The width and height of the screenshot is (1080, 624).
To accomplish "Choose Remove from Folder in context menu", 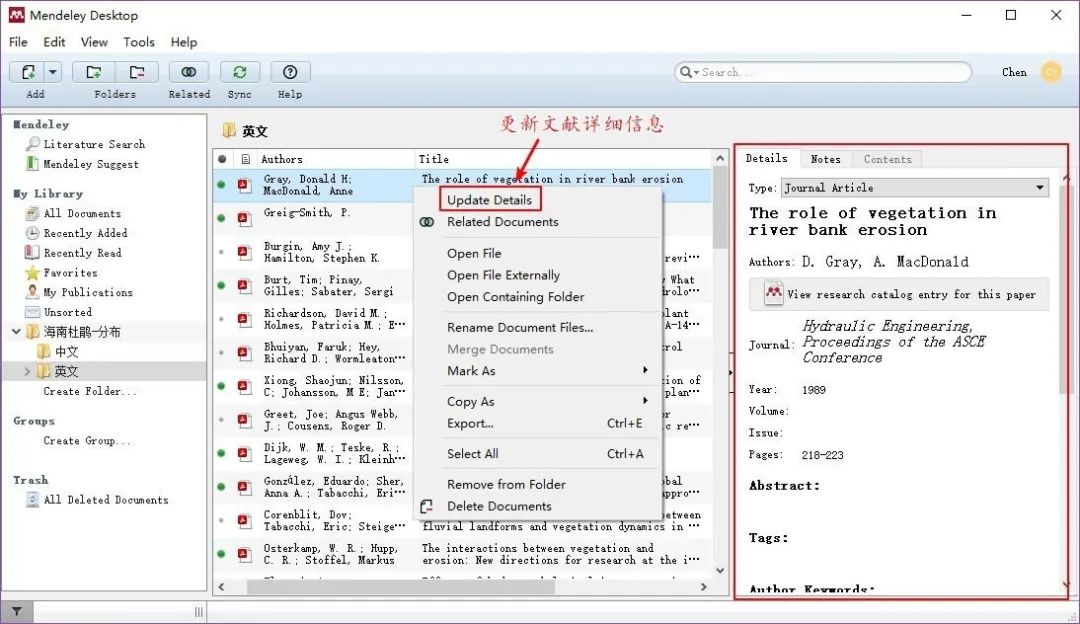I will point(506,484).
